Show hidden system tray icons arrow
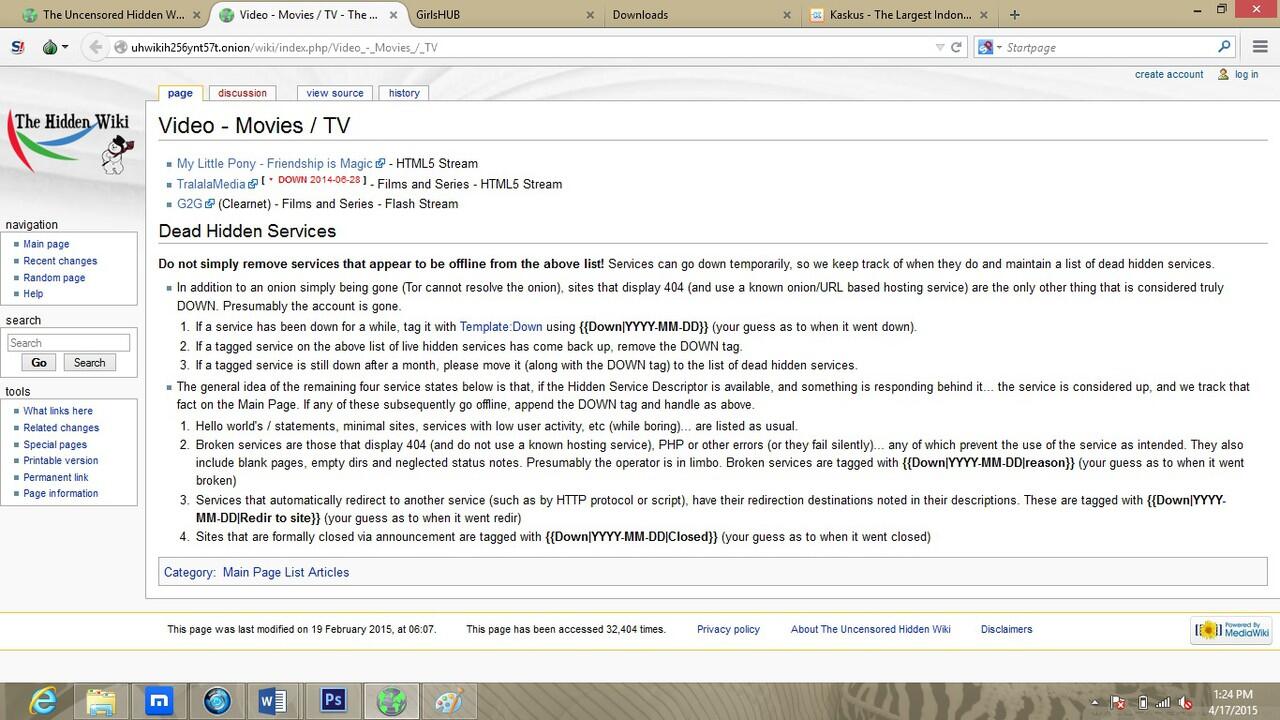The height and width of the screenshot is (720, 1280). coord(1095,703)
